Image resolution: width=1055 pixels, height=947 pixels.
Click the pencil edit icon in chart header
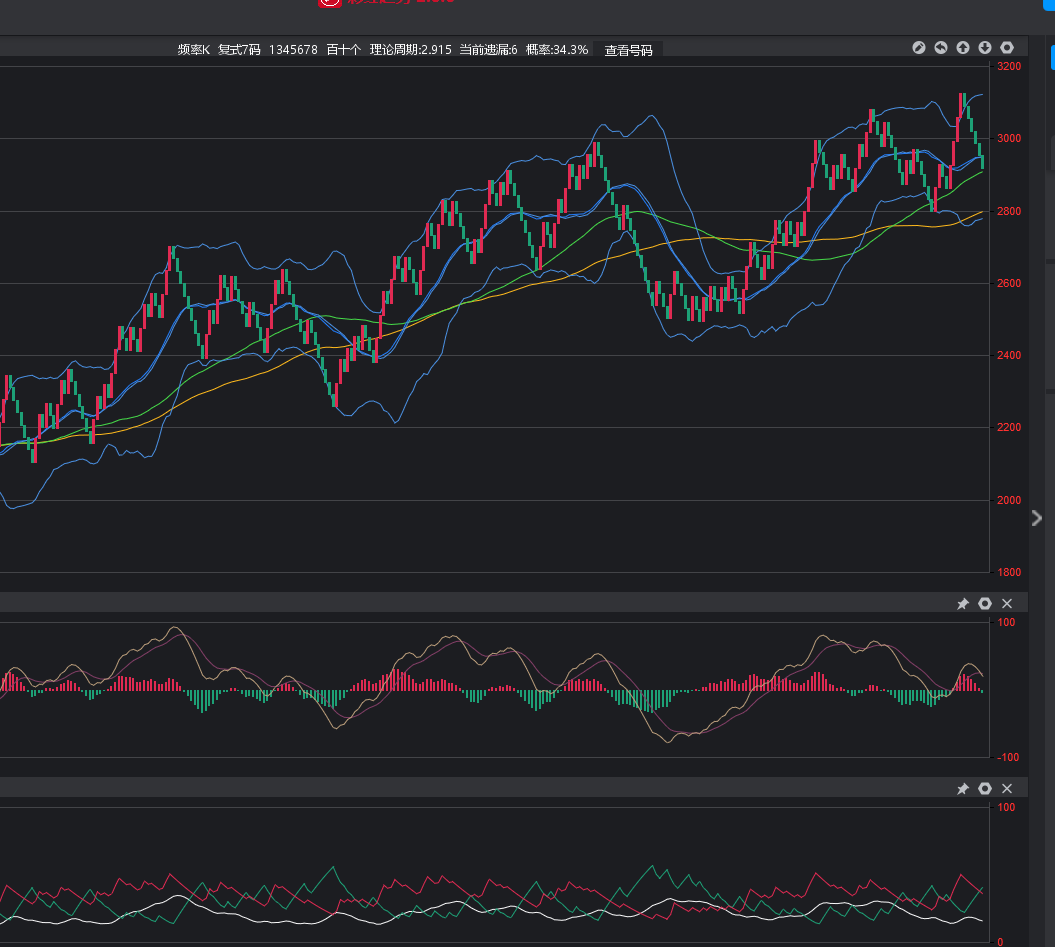coord(919,48)
